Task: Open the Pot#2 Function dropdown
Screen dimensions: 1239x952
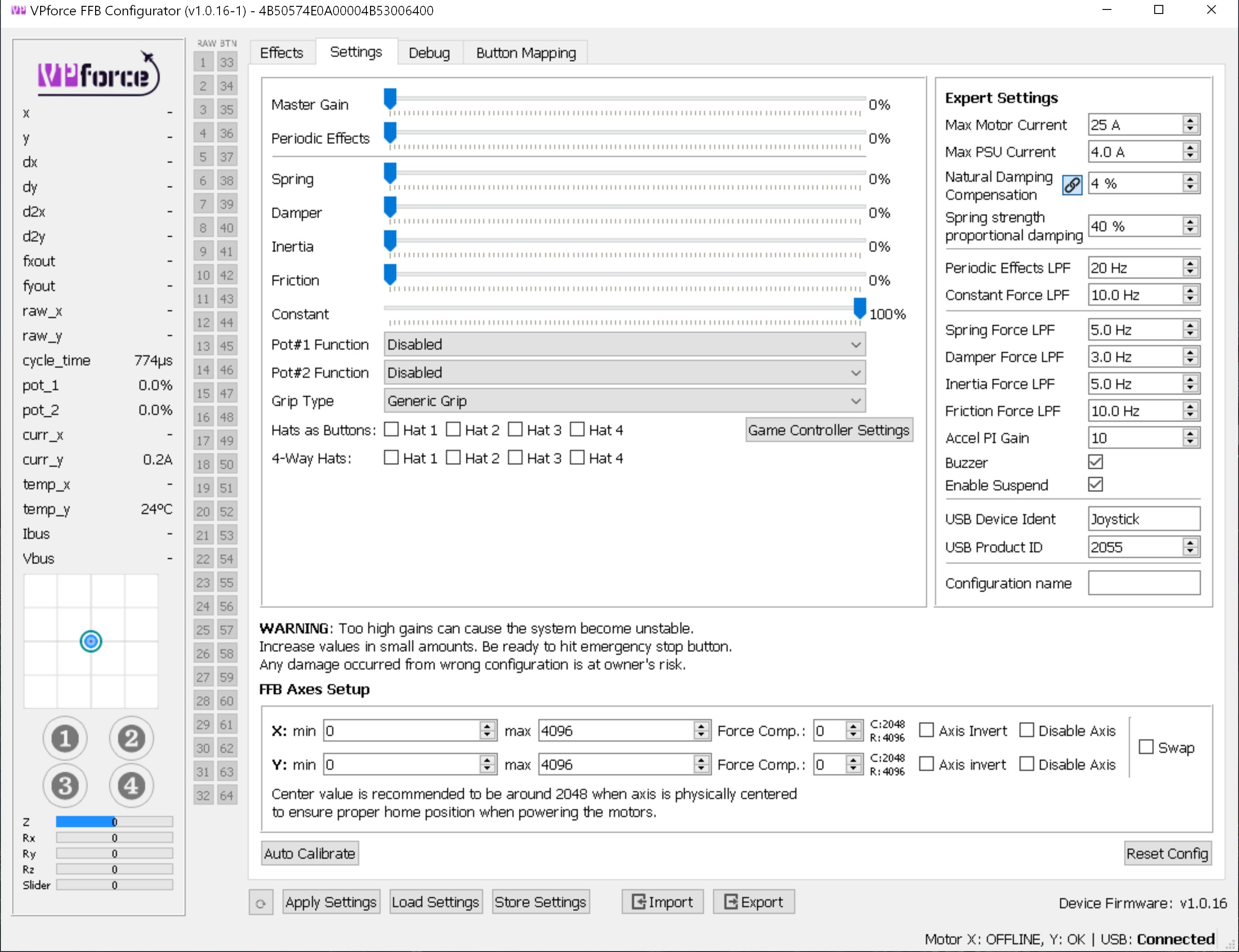Action: pyautogui.click(x=624, y=373)
